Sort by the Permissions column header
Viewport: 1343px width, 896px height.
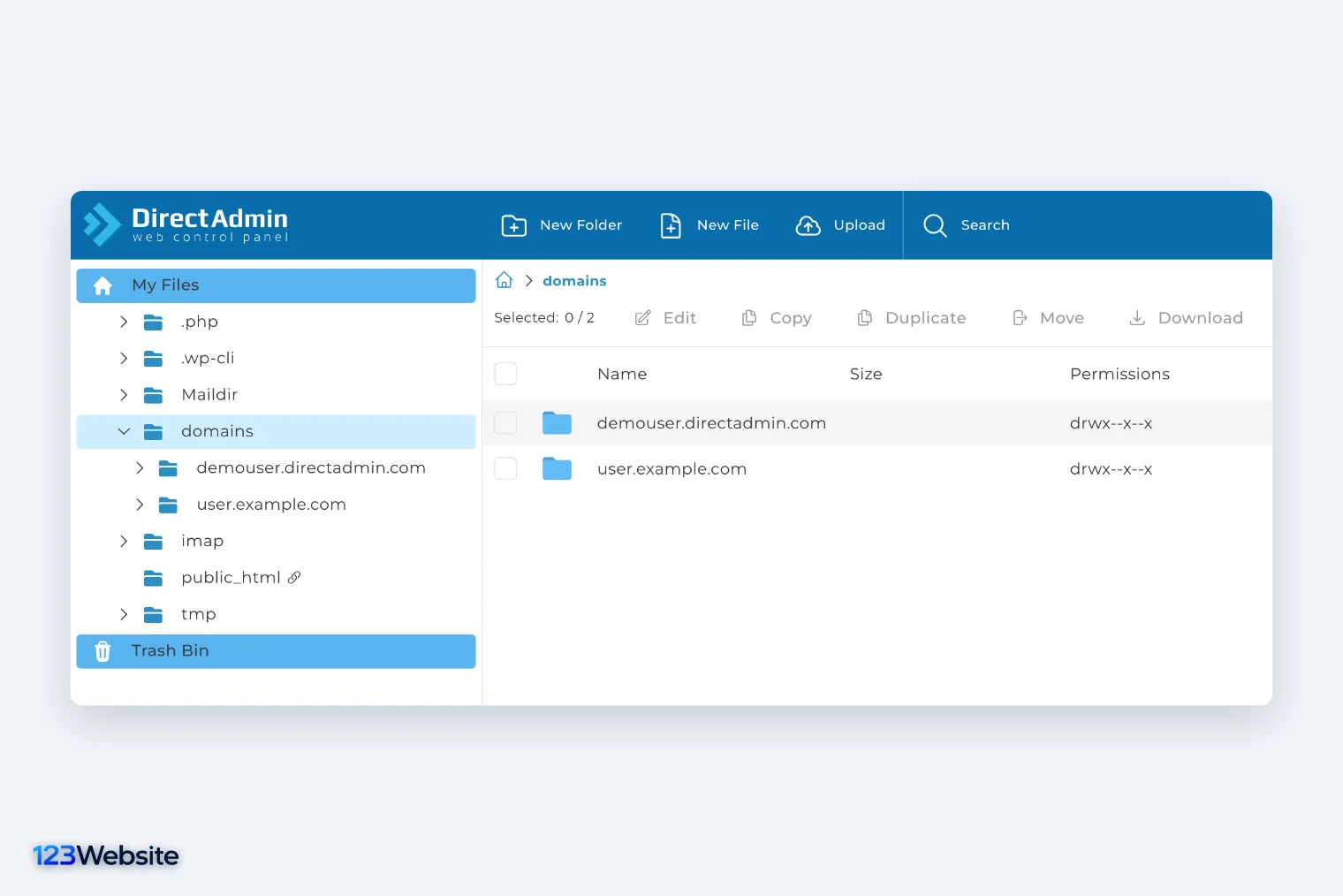[x=1119, y=374]
